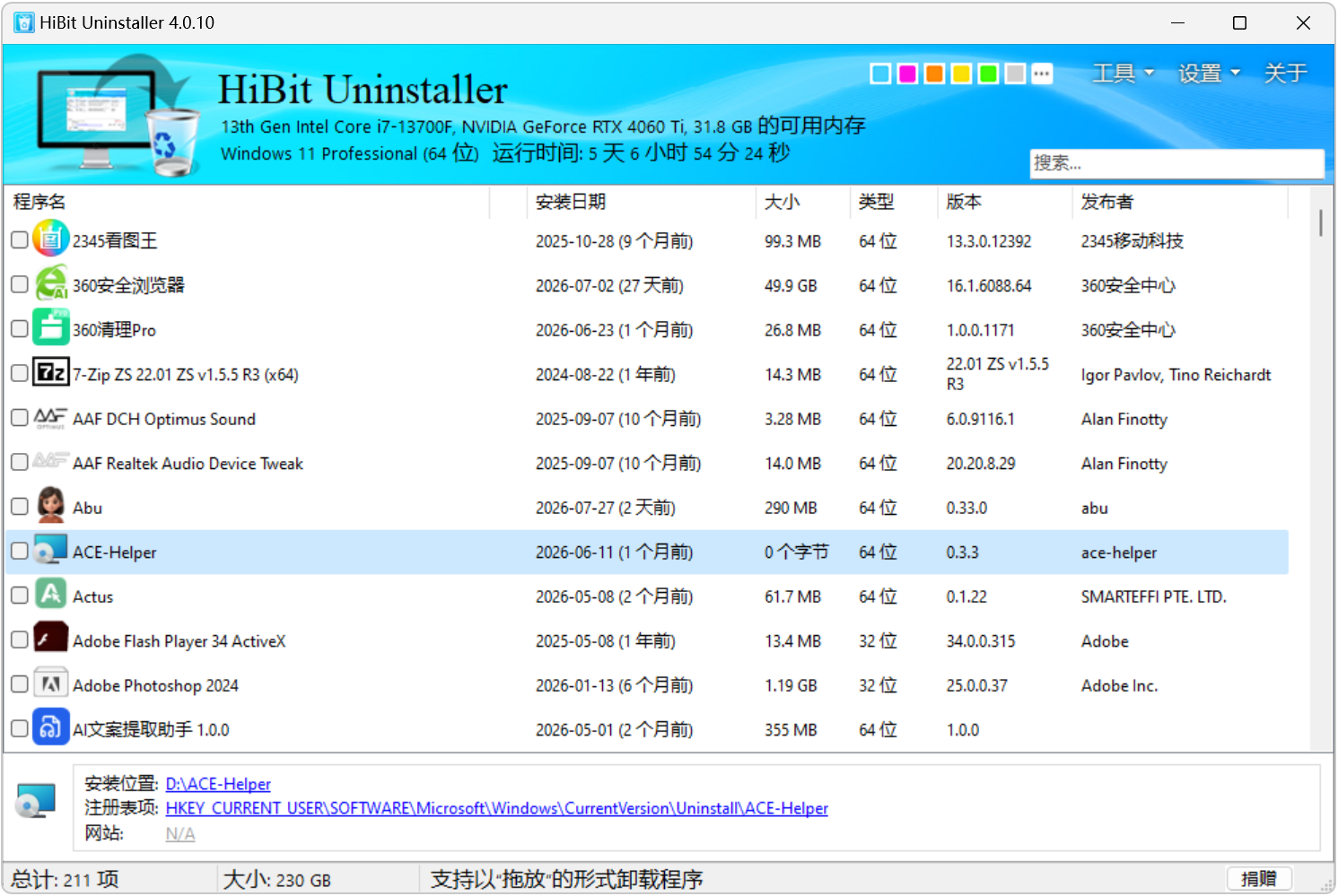Check the Actus checkbox
1338x896 pixels.
pyautogui.click(x=20, y=596)
